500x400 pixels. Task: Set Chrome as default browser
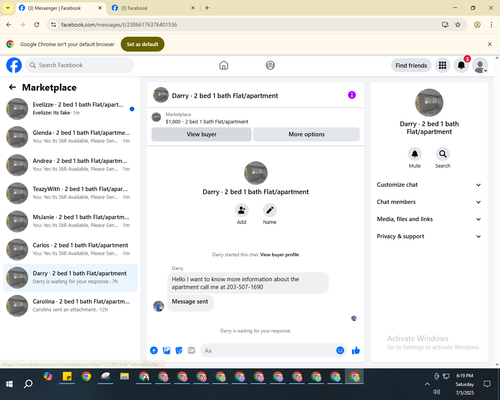point(142,44)
